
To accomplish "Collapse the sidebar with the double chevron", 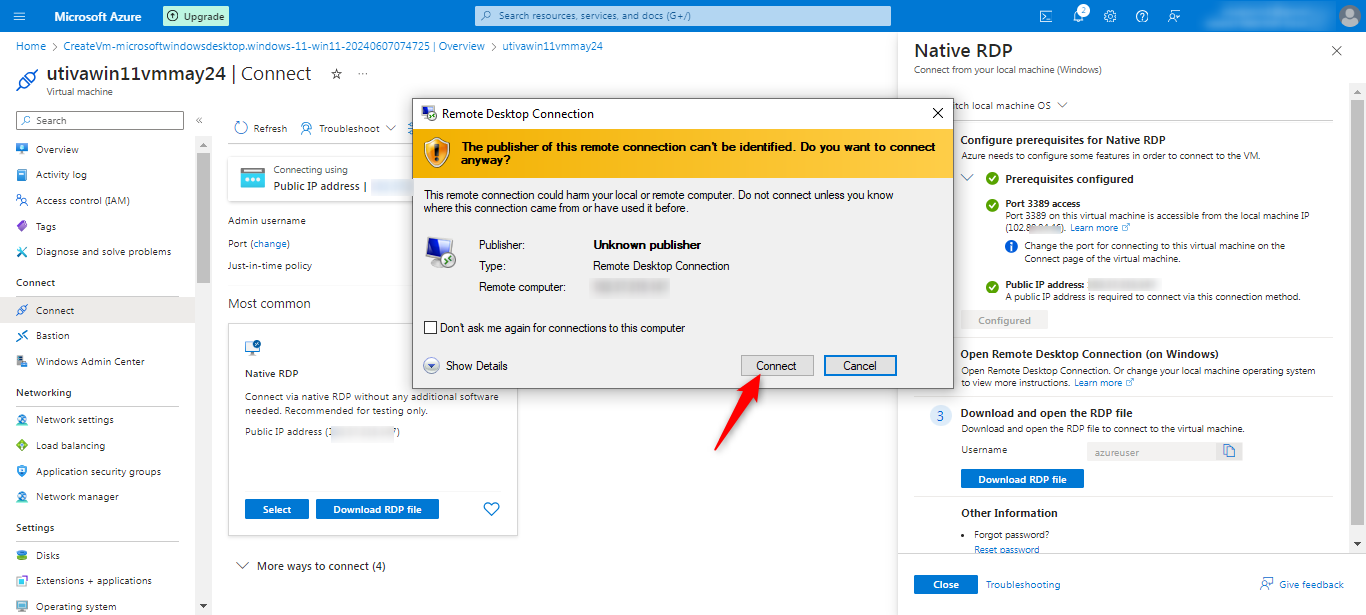I will (199, 120).
